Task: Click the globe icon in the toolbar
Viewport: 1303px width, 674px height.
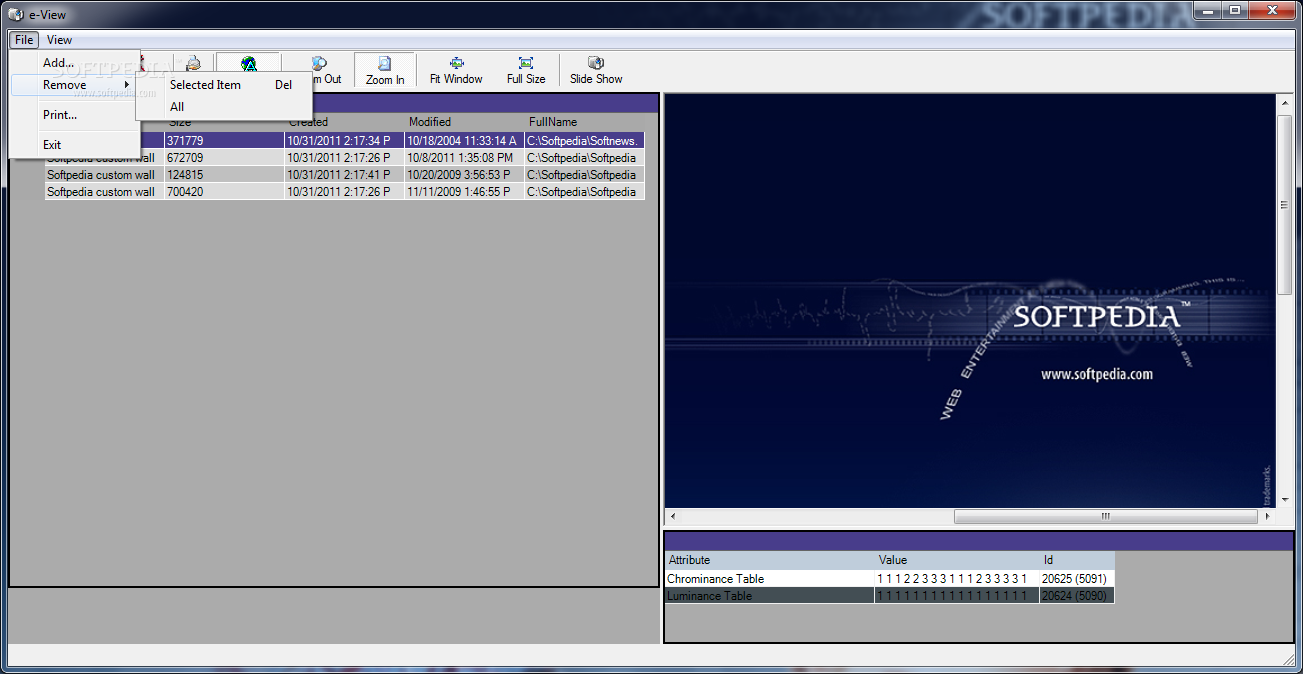Action: [x=248, y=64]
